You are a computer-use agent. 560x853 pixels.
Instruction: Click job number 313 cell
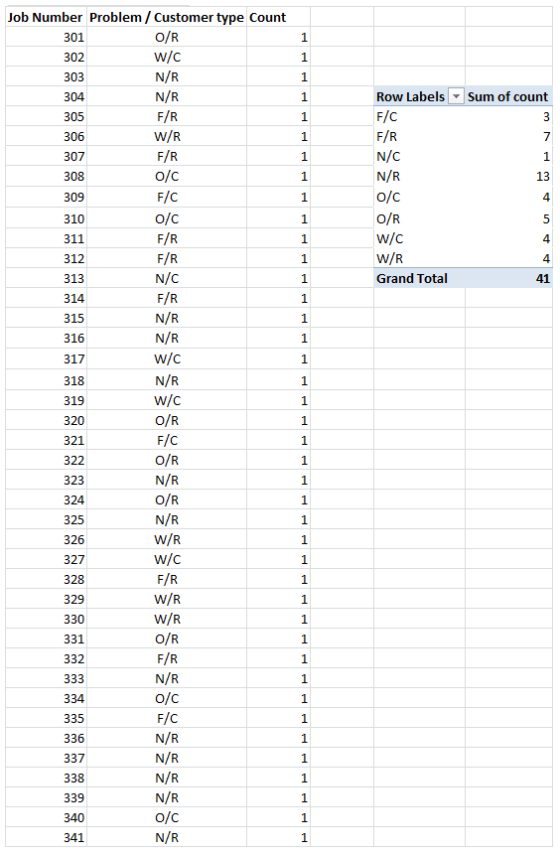pos(46,279)
